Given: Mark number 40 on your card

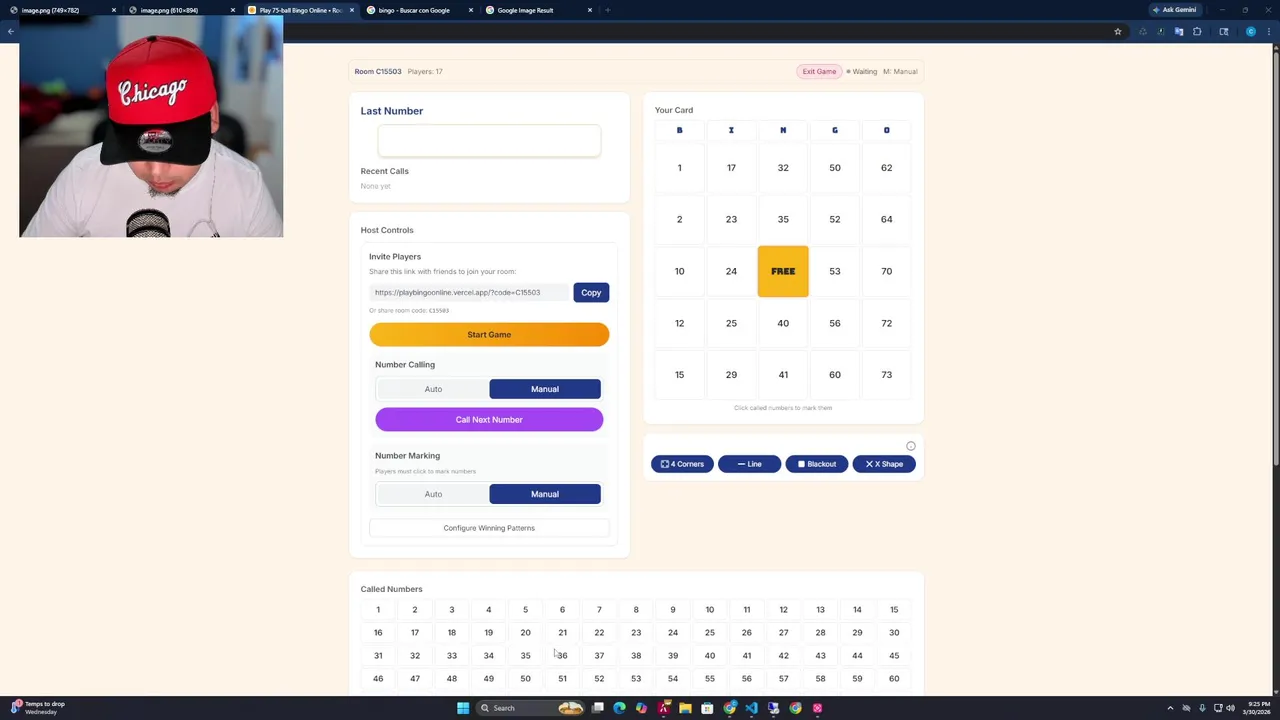Looking at the screenshot, I should pyautogui.click(x=783, y=323).
